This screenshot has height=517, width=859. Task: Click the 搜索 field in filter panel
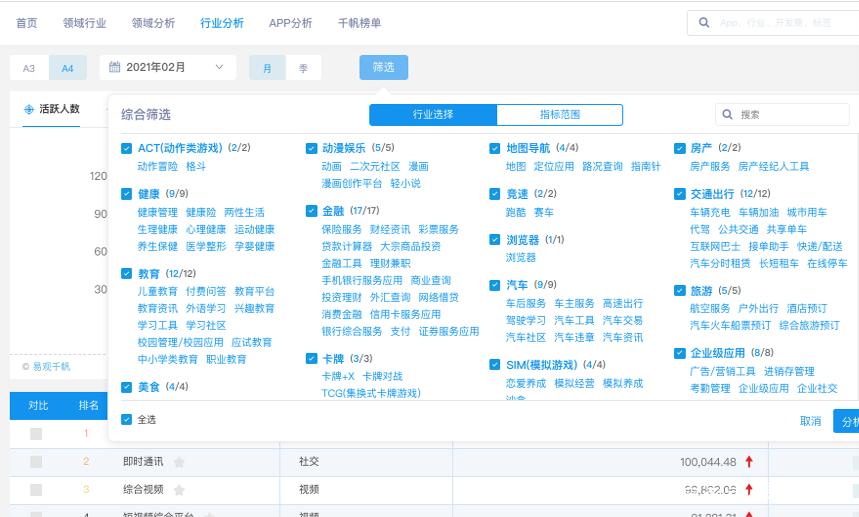click(783, 114)
